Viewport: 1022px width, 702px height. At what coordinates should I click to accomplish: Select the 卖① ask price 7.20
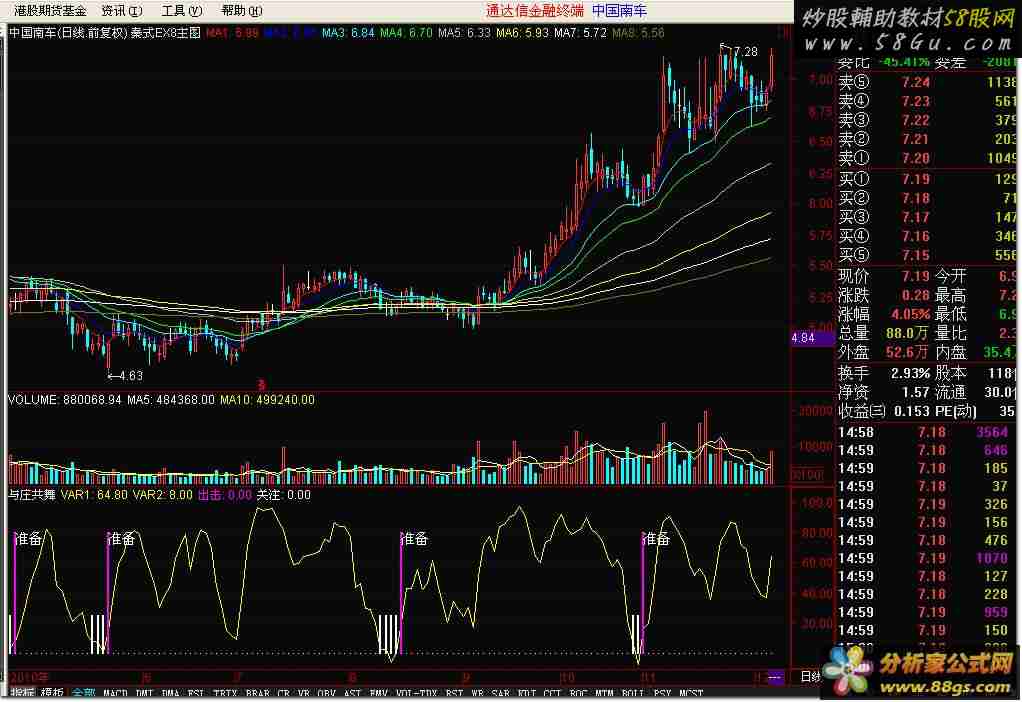pos(916,158)
